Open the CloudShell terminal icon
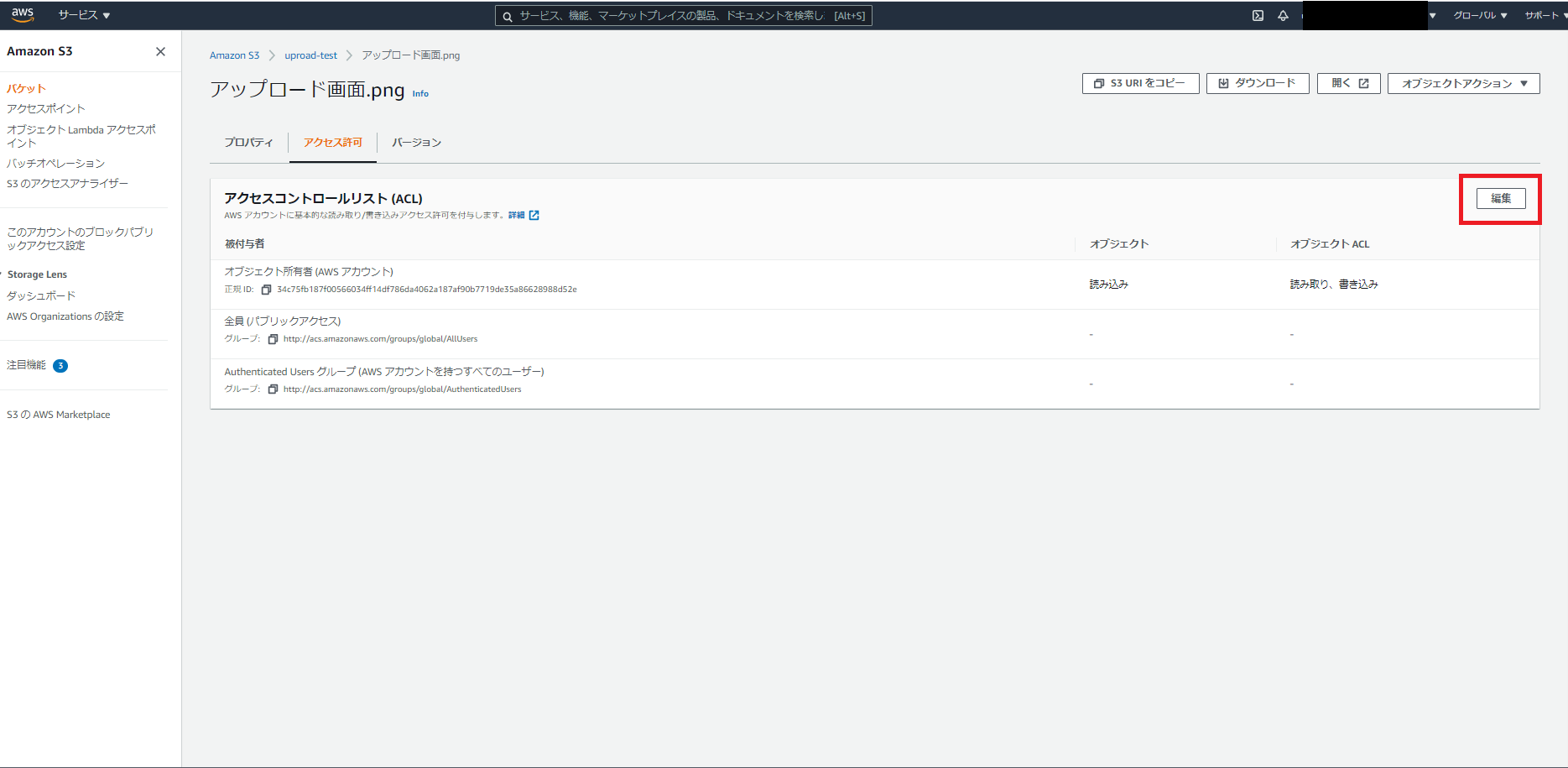Screen dimensions: 1568x768 1258,15
